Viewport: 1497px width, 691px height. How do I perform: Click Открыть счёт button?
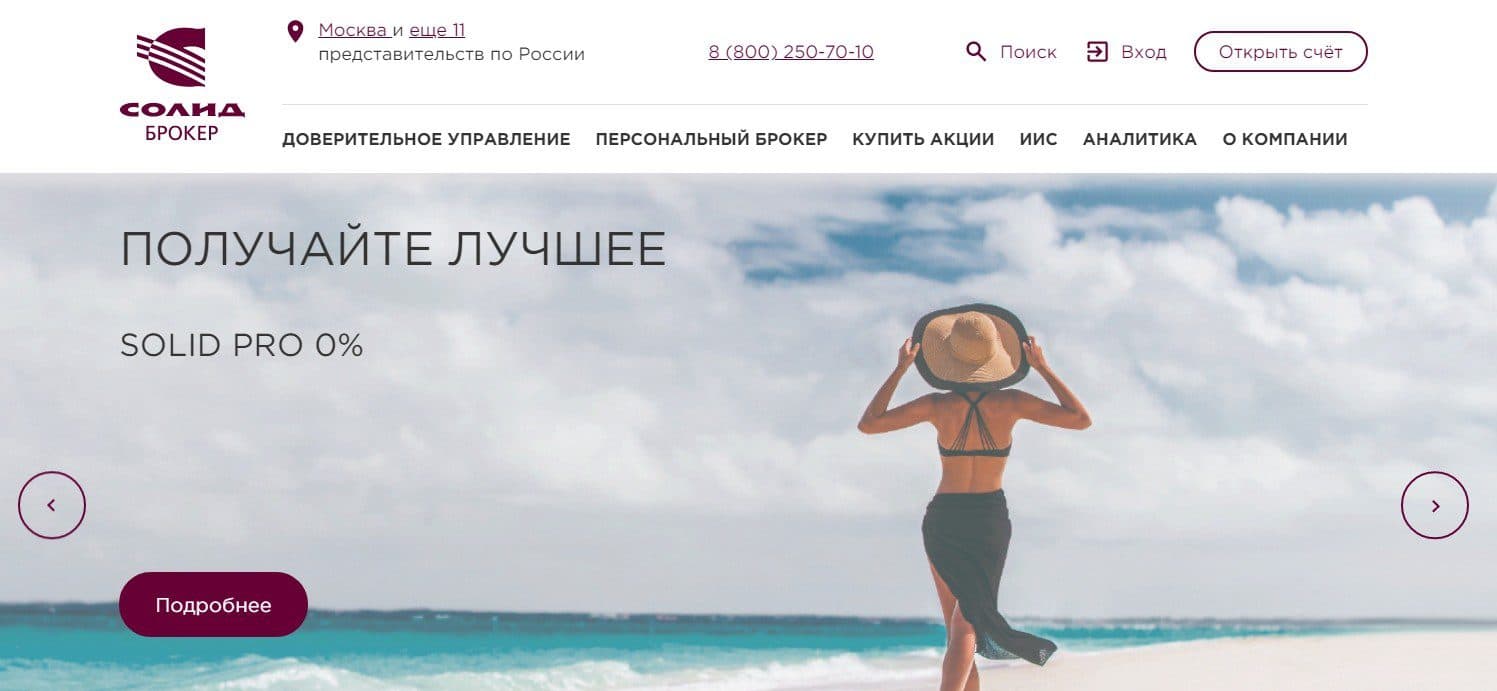1280,52
